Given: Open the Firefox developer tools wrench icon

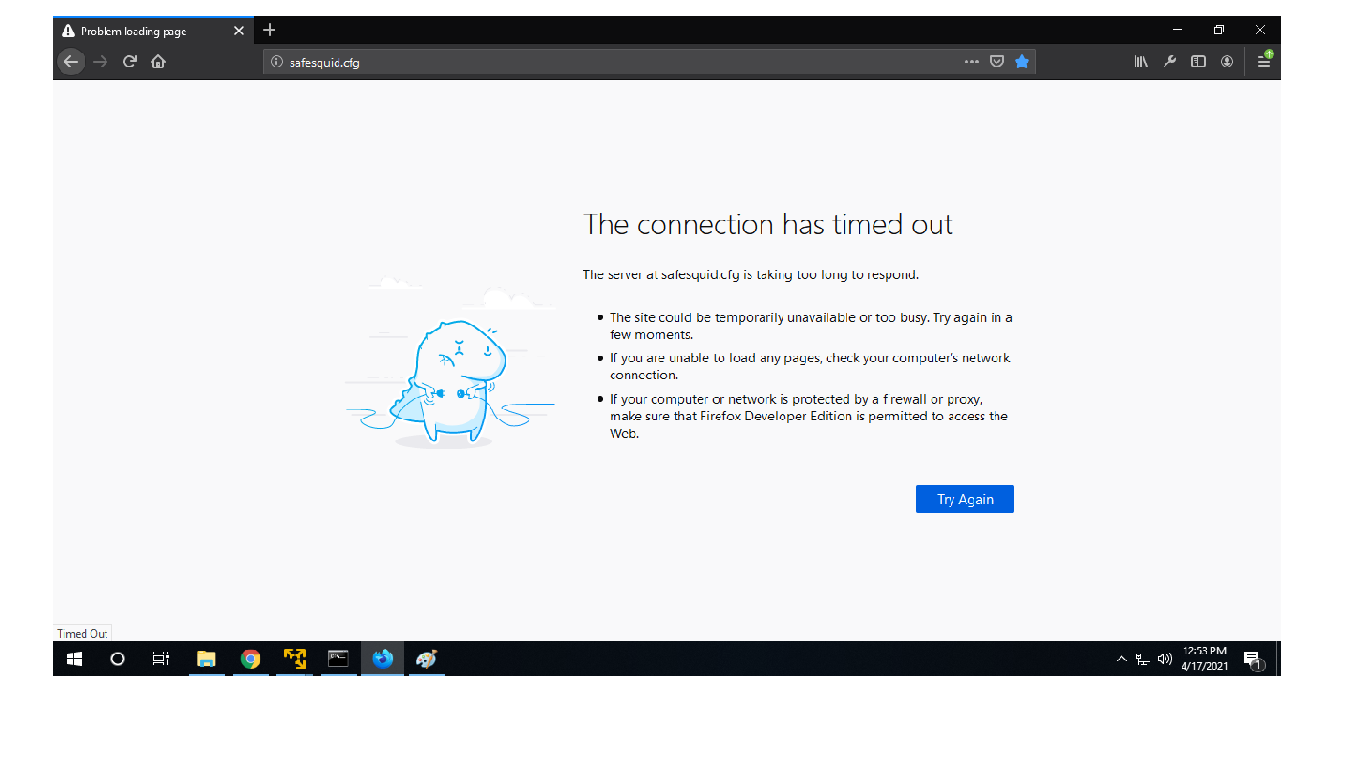Looking at the screenshot, I should coord(1170,61).
